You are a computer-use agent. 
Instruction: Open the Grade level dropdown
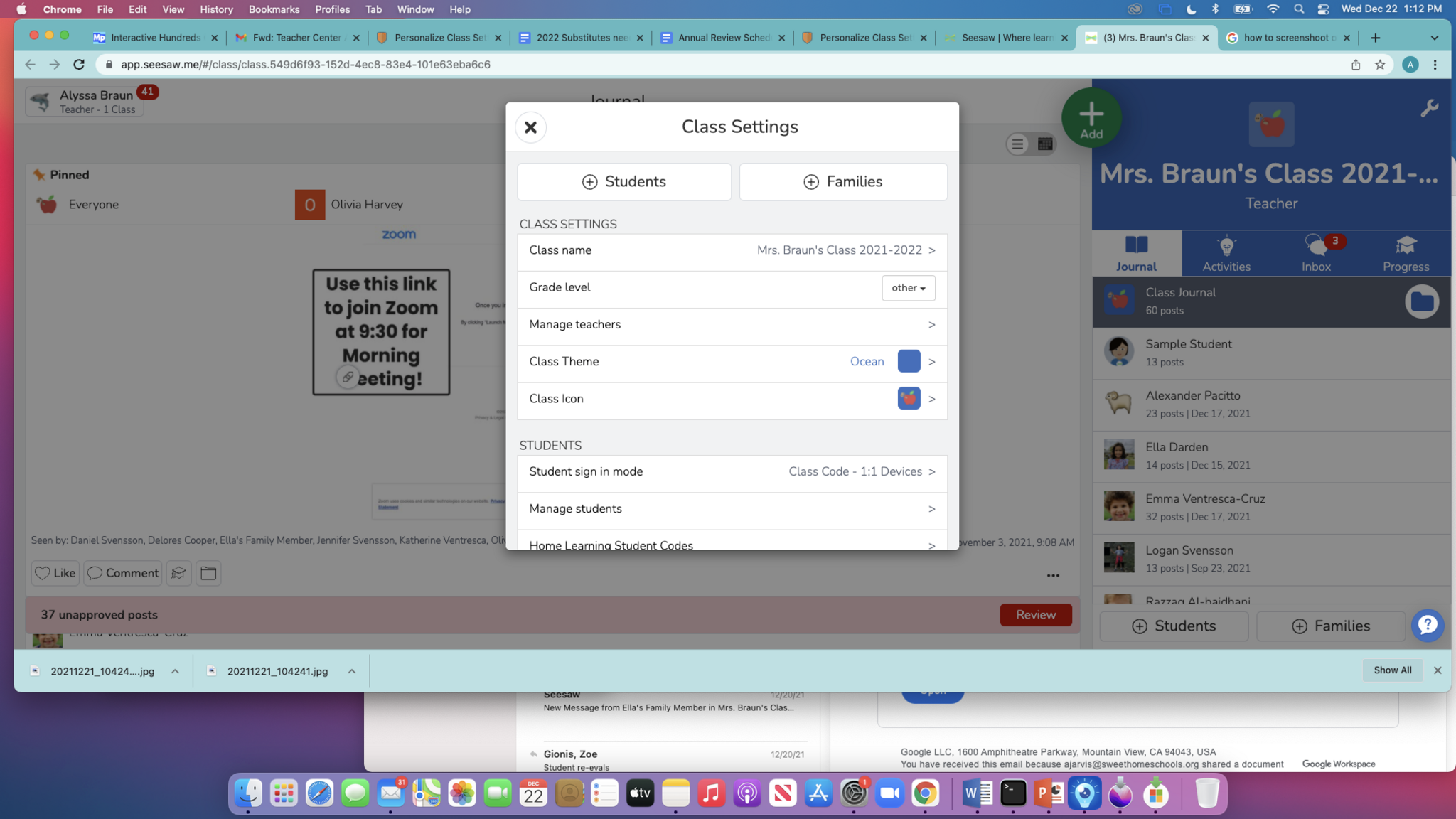[908, 288]
